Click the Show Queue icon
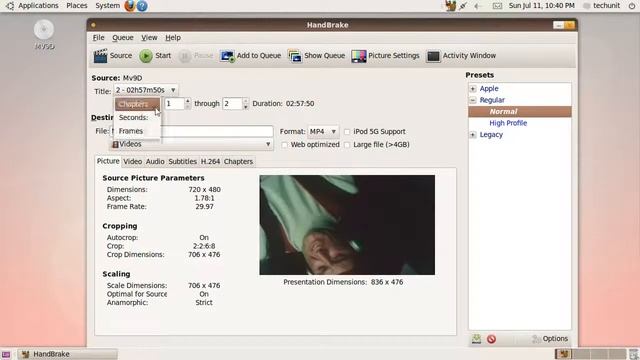Screen dimensions: 640x360 click(295, 56)
